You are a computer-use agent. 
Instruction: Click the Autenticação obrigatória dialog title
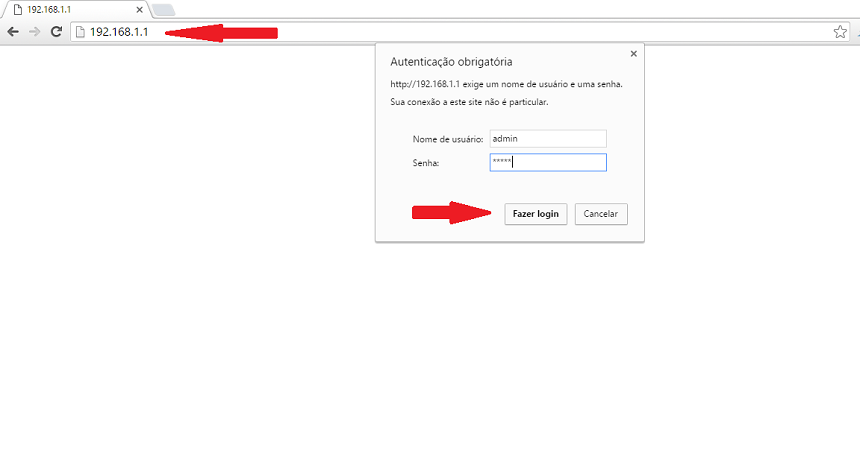click(x=451, y=61)
